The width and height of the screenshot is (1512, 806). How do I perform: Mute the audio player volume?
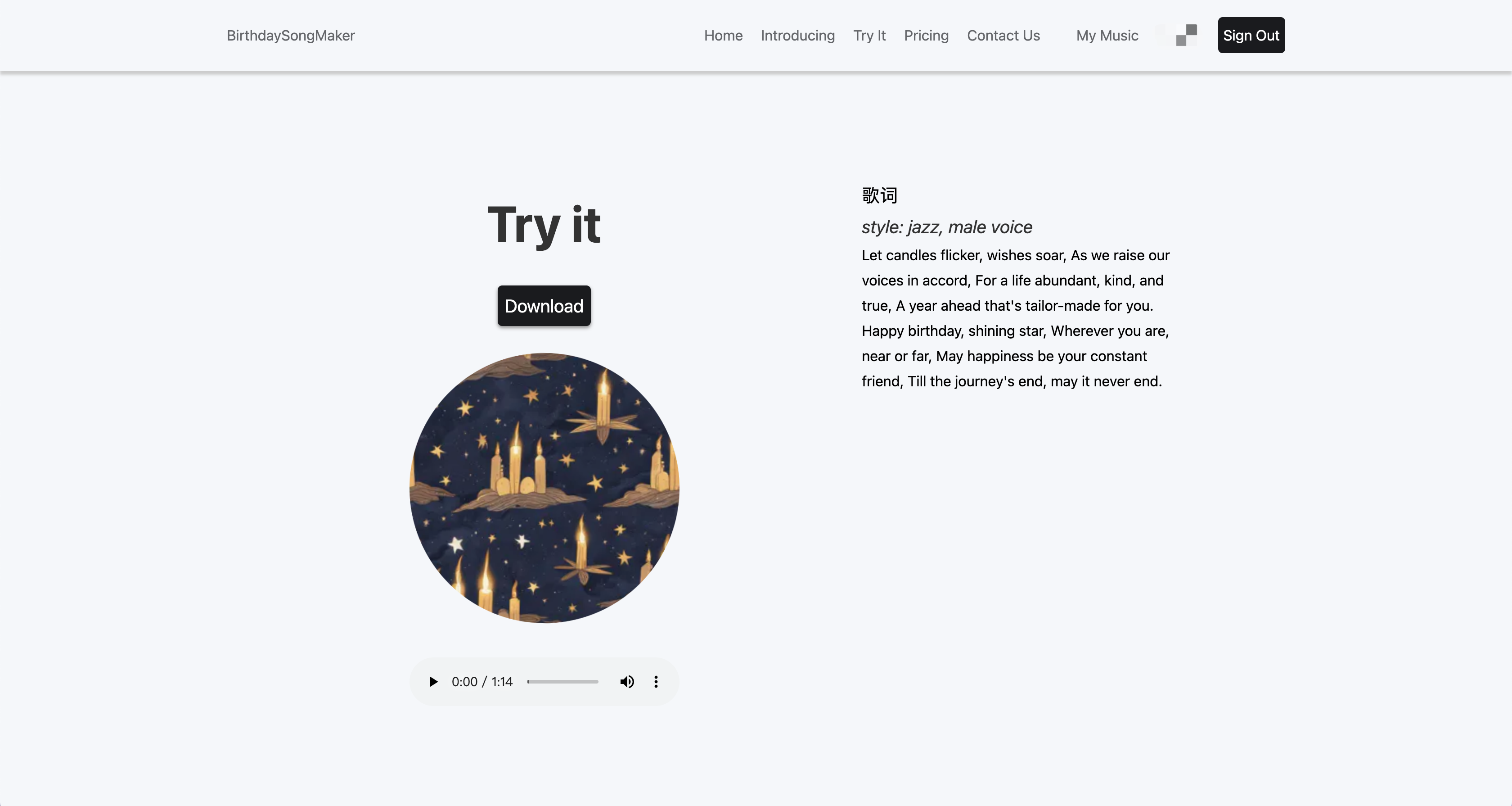click(x=627, y=681)
